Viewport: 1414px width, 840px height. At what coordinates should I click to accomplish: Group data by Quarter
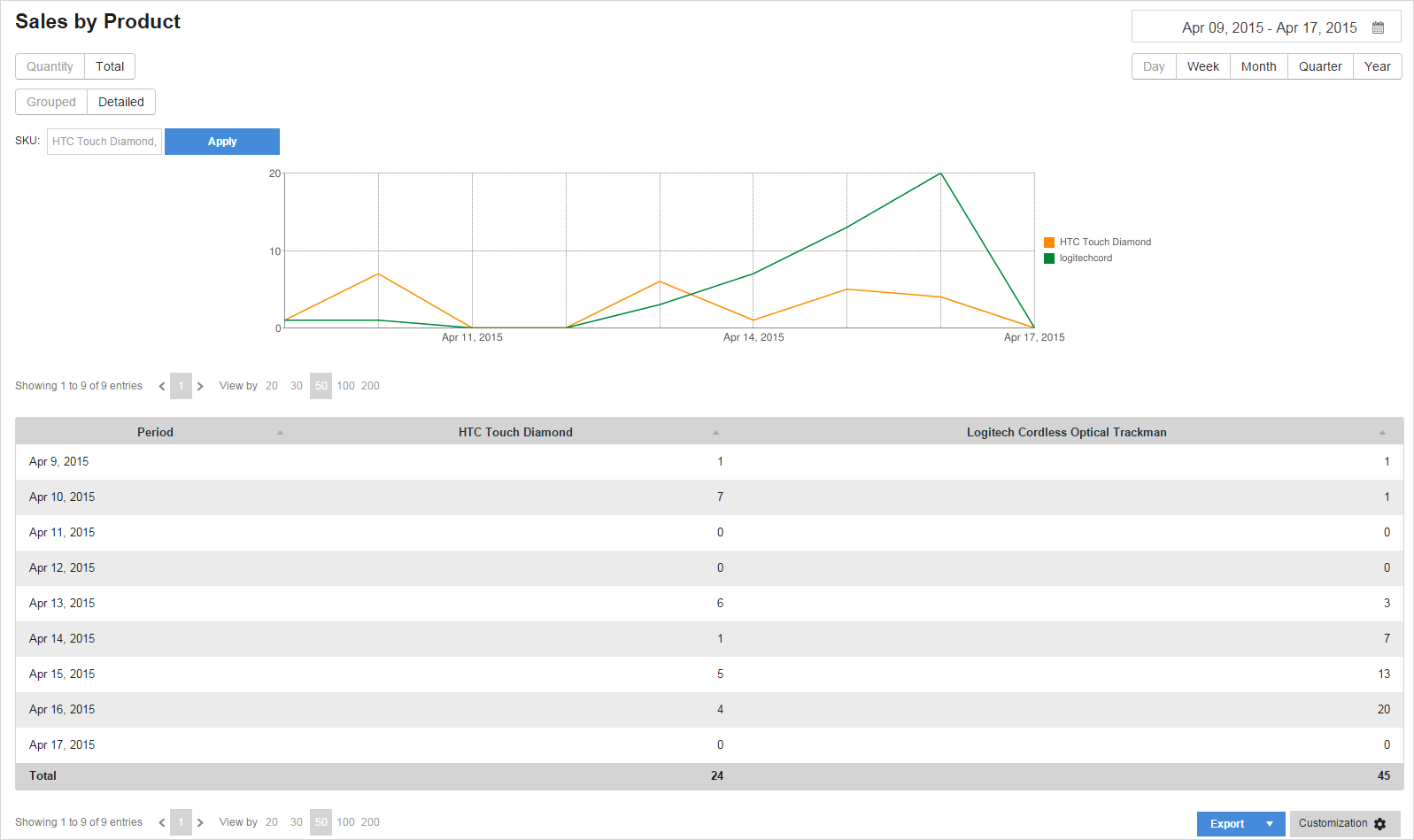click(1320, 66)
